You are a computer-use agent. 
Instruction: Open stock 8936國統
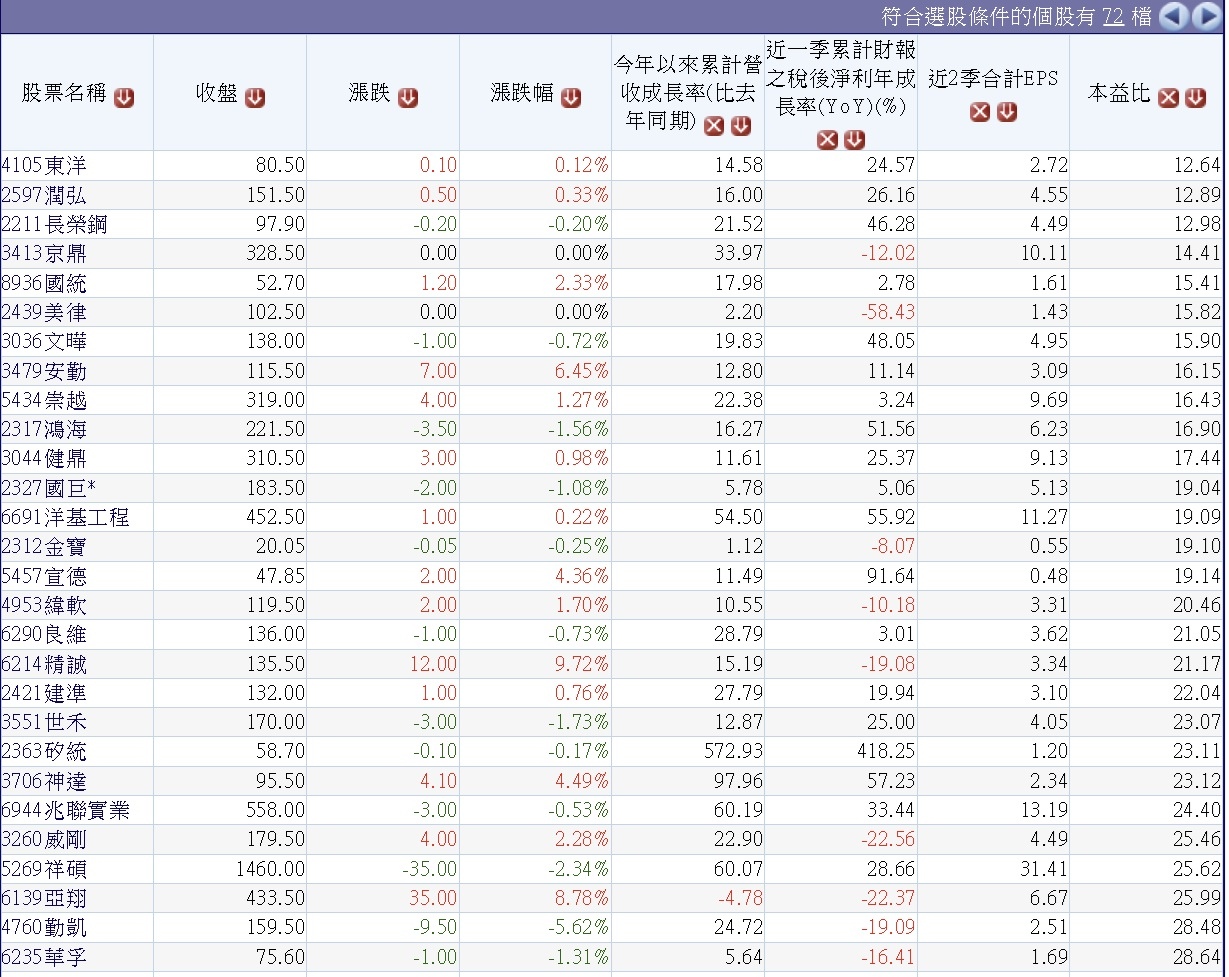[x=44, y=283]
